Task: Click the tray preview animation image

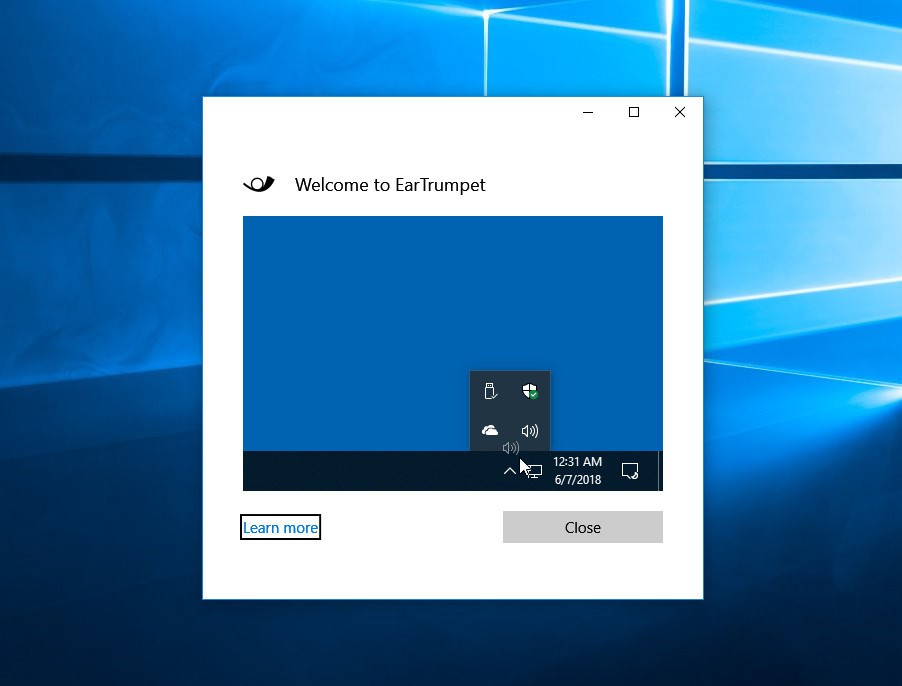Action: click(x=453, y=353)
